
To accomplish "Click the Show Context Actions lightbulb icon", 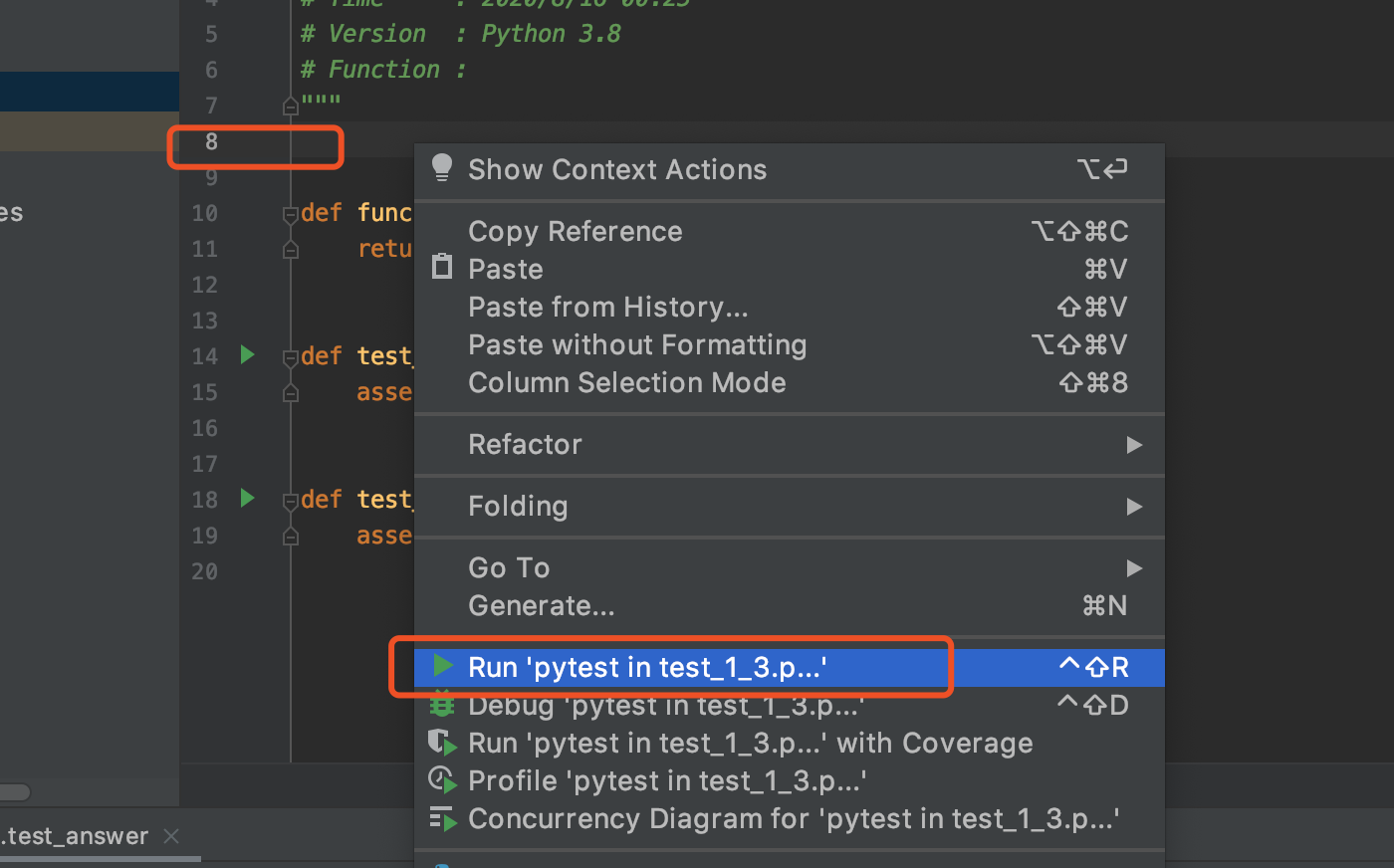I will pyautogui.click(x=442, y=167).
